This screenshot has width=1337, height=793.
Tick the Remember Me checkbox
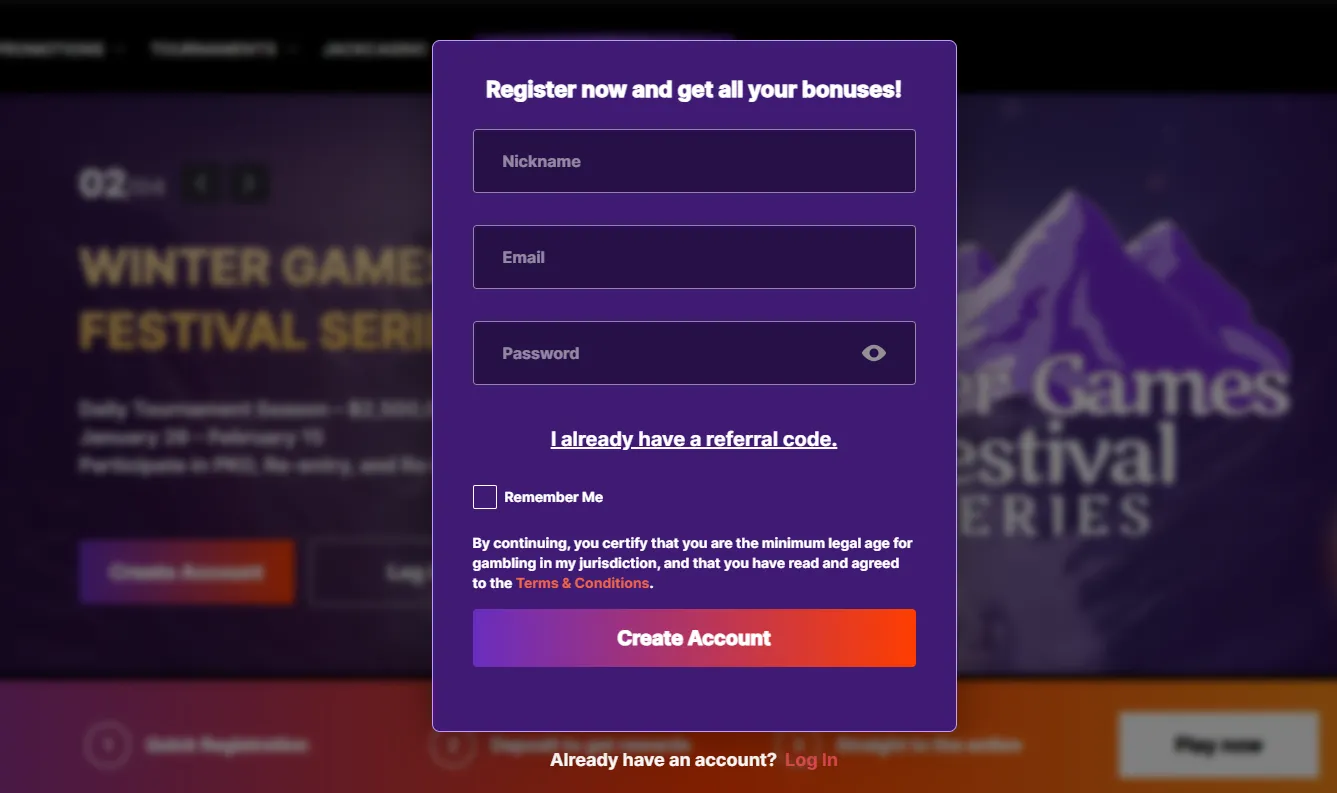point(485,497)
